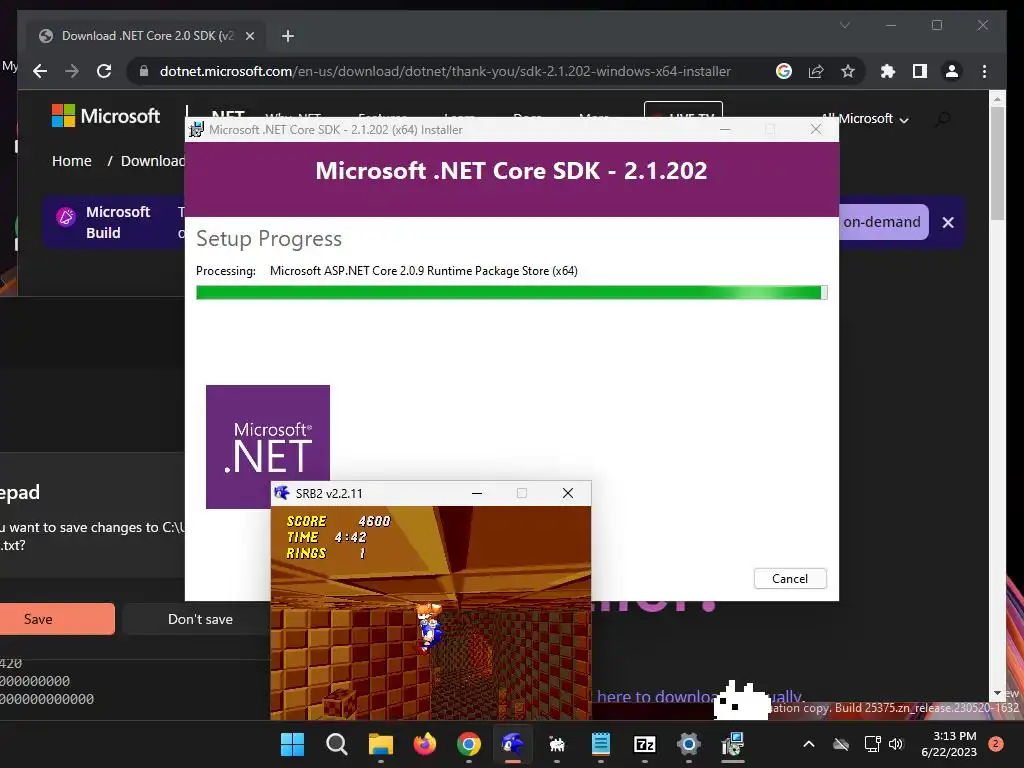
Task: Click the on-demand banner button
Action: click(882, 222)
